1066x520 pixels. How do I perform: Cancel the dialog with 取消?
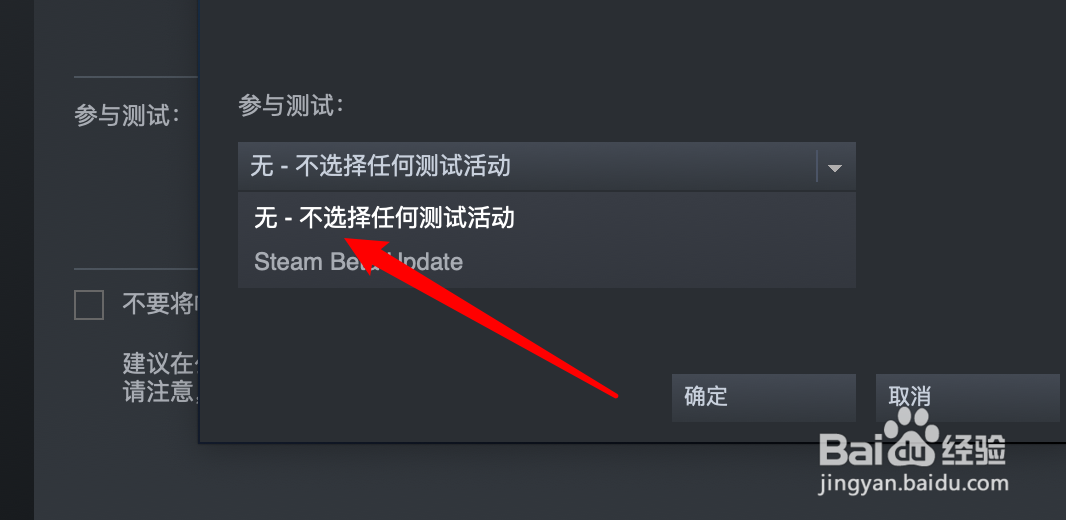[x=967, y=397]
